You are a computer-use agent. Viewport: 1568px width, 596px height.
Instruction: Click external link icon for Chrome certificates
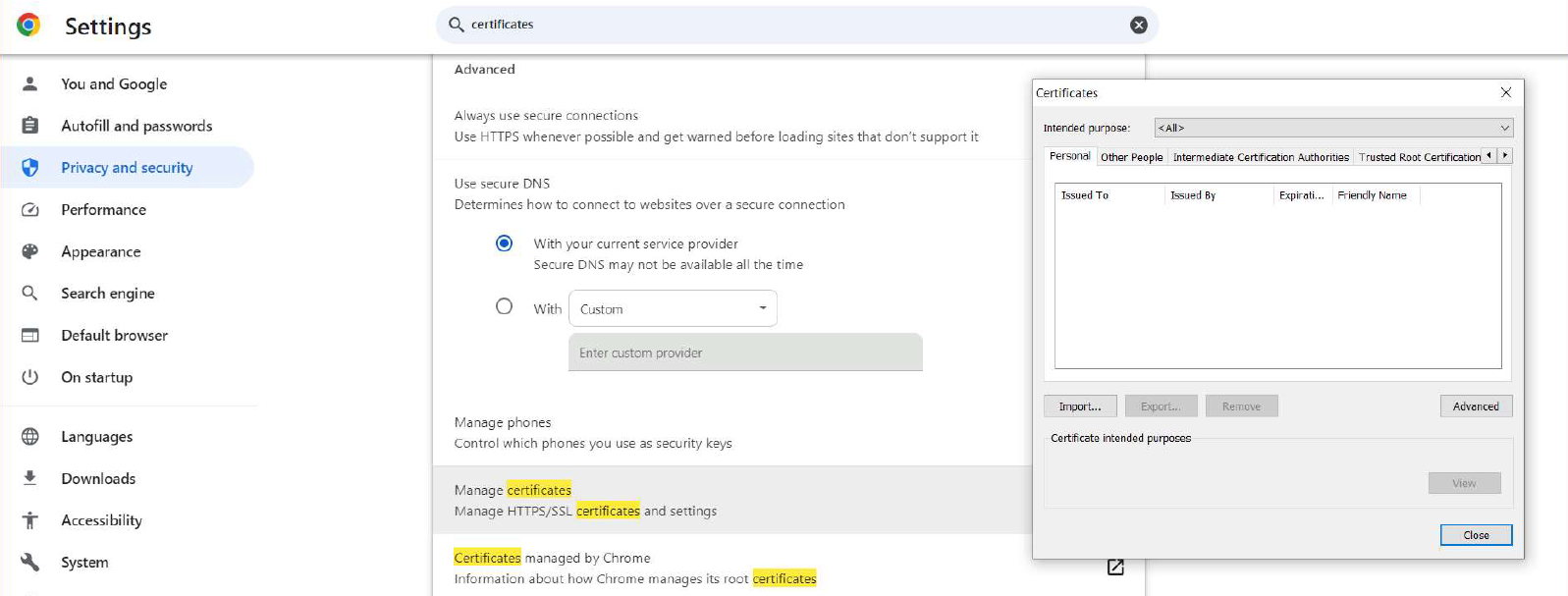[x=1115, y=568]
